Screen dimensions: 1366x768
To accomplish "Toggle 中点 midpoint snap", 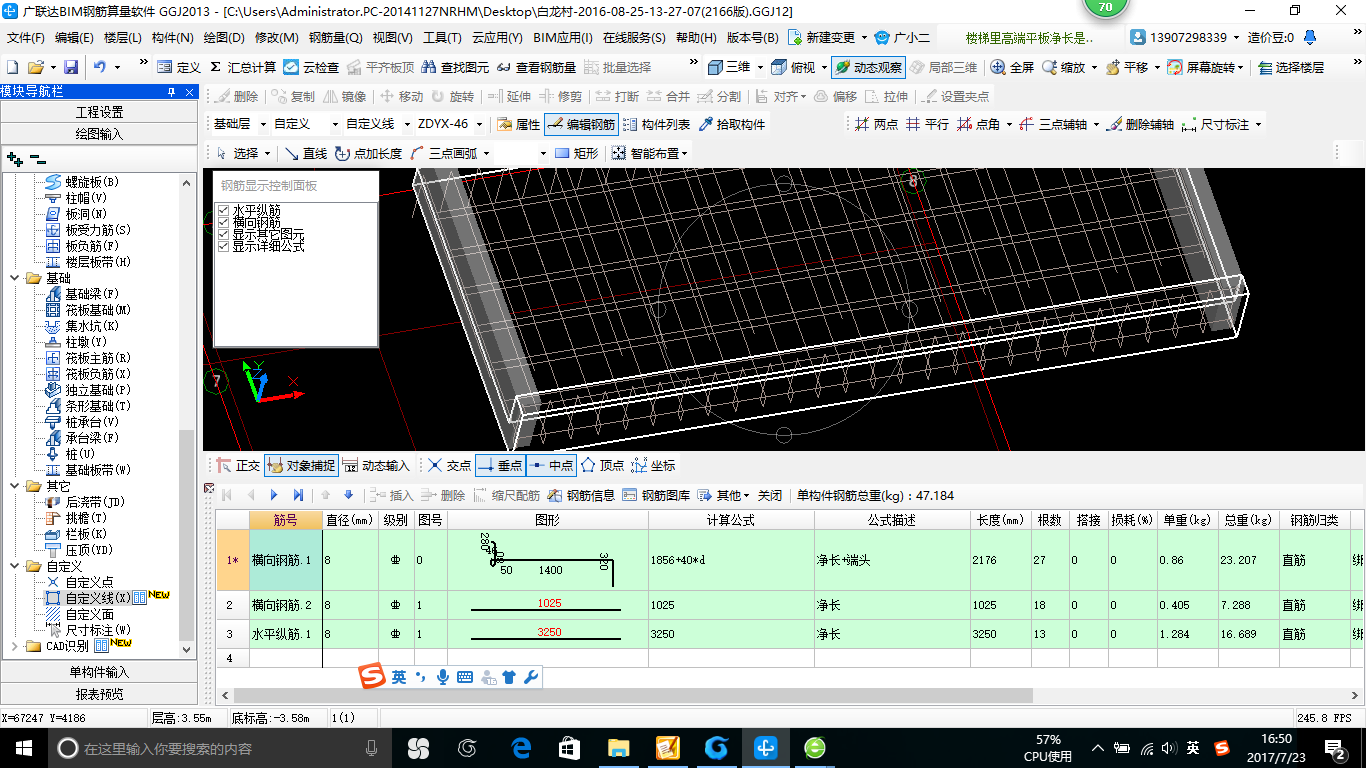I will [551, 465].
